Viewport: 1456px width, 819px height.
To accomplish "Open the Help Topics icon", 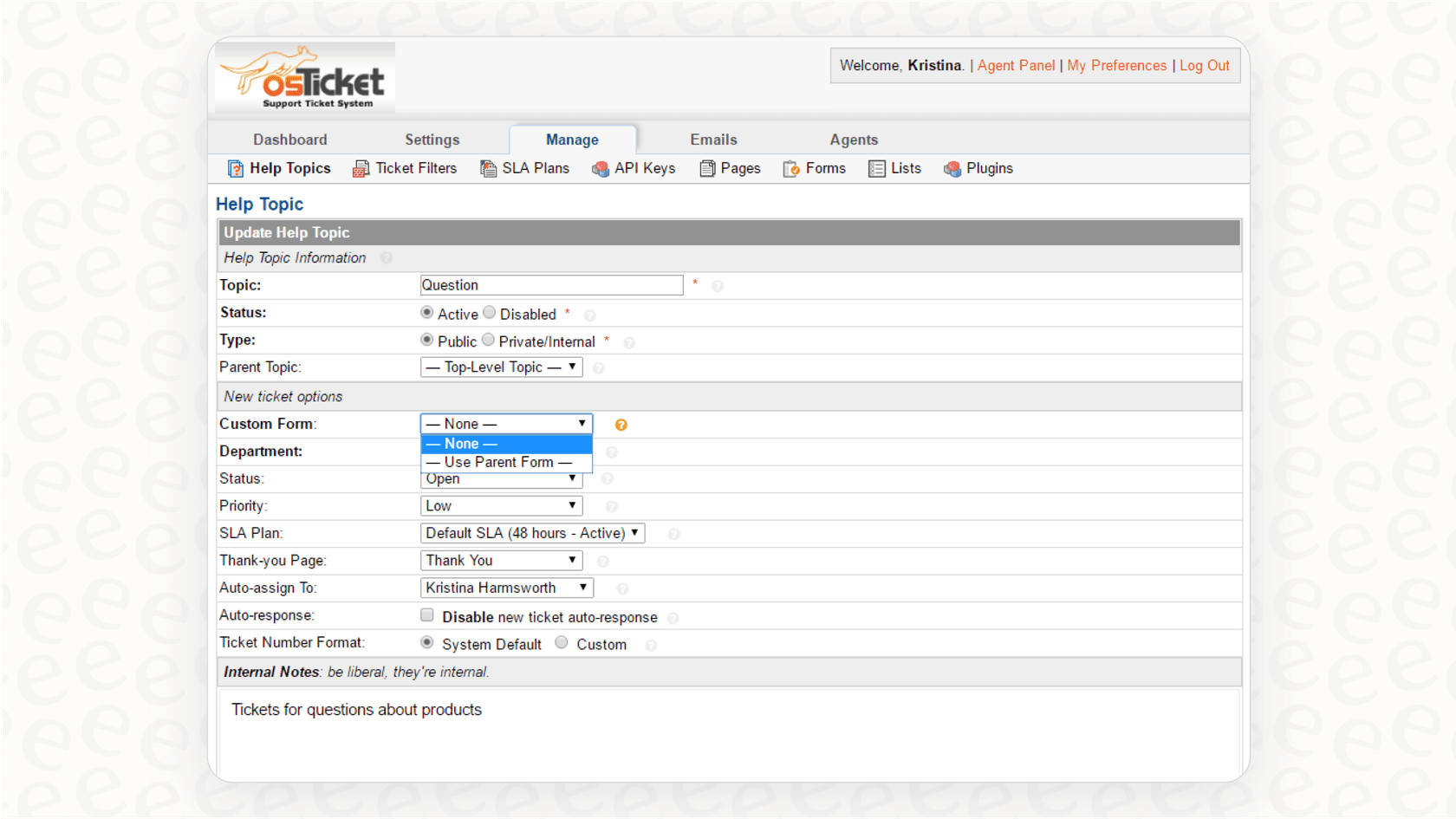I will [x=235, y=168].
